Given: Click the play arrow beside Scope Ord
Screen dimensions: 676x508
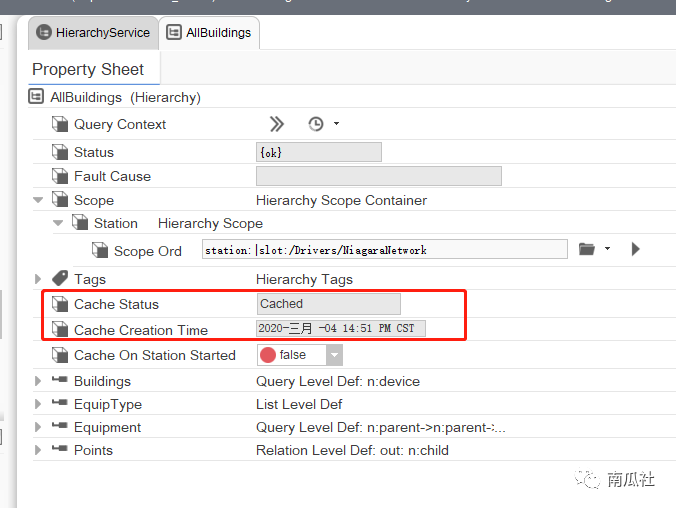Looking at the screenshot, I should pyautogui.click(x=635, y=249).
